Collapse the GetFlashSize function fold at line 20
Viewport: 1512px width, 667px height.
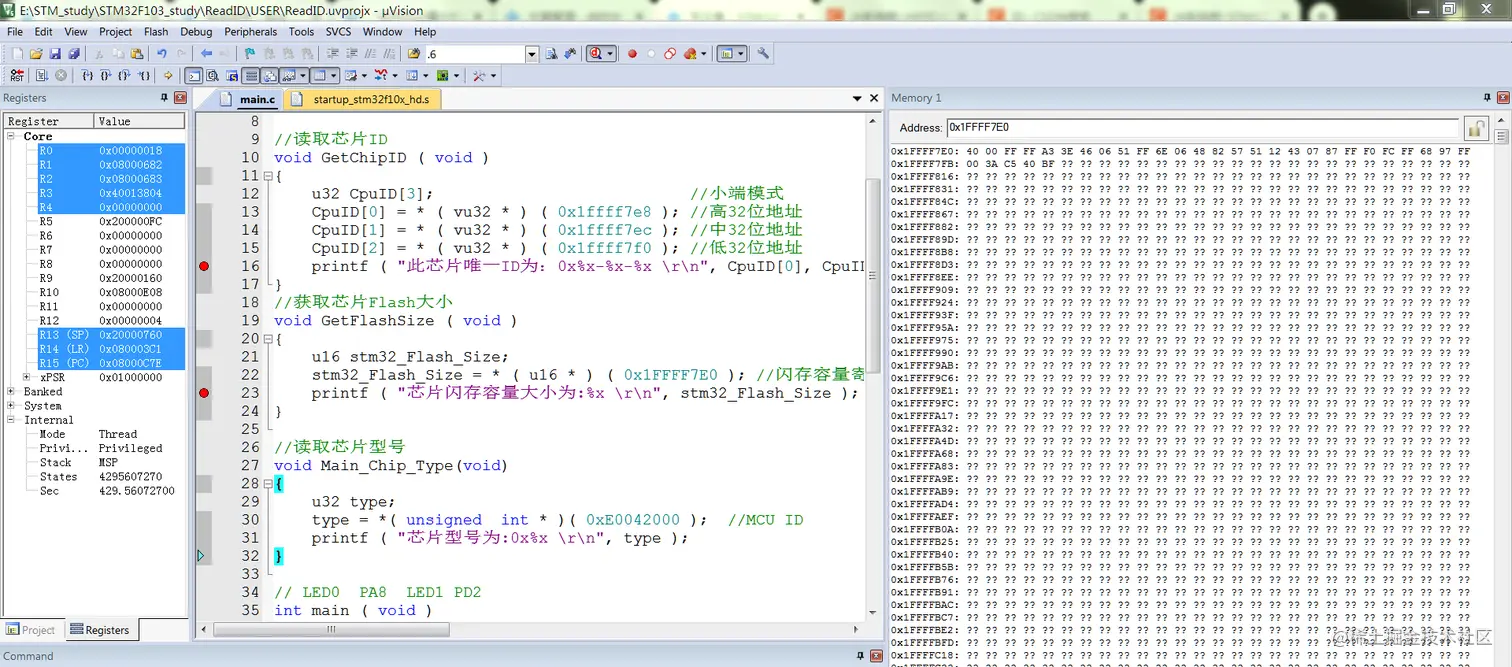(x=269, y=339)
